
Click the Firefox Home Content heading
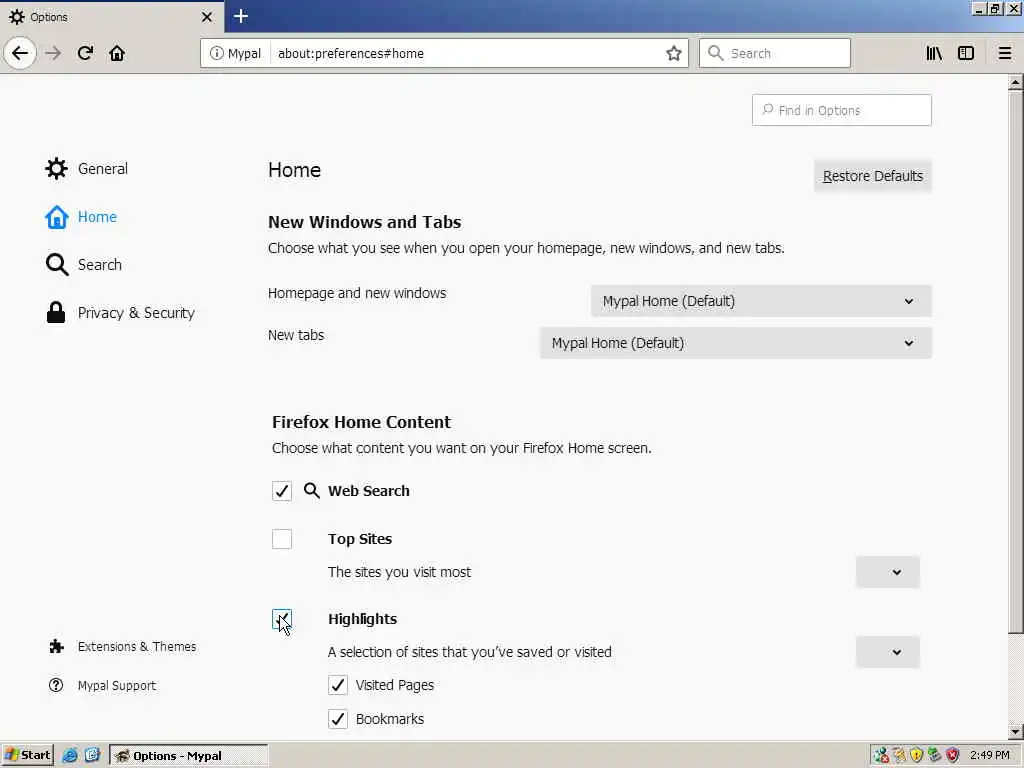click(x=361, y=422)
